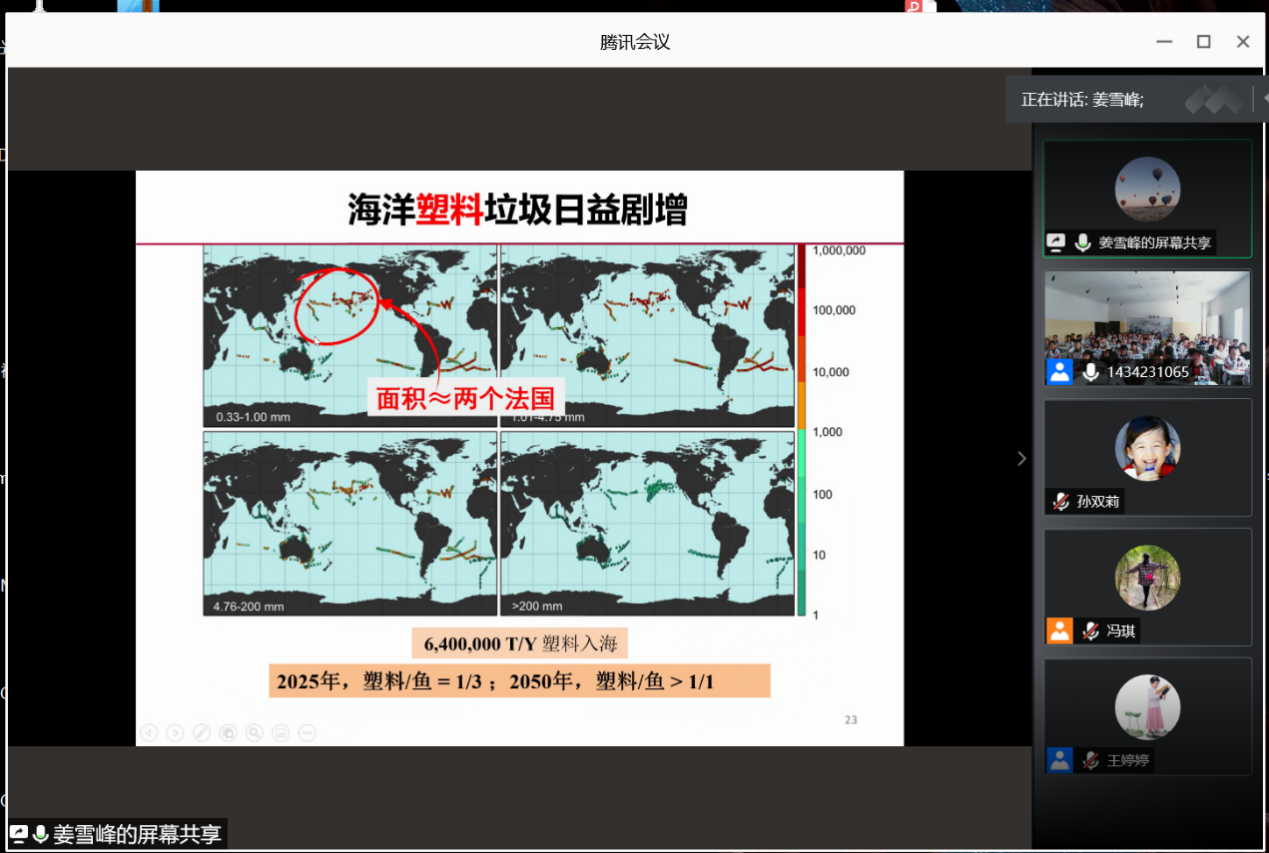Click the previous slide arrow in slideshow controls
This screenshot has height=853, width=1269.
(x=149, y=733)
